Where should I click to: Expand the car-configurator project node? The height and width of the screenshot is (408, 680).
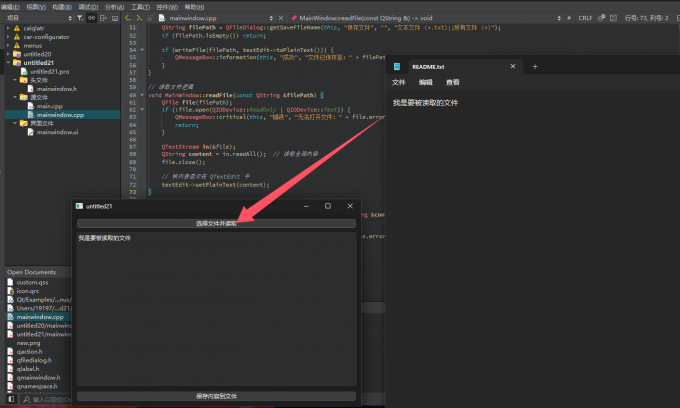[8, 37]
